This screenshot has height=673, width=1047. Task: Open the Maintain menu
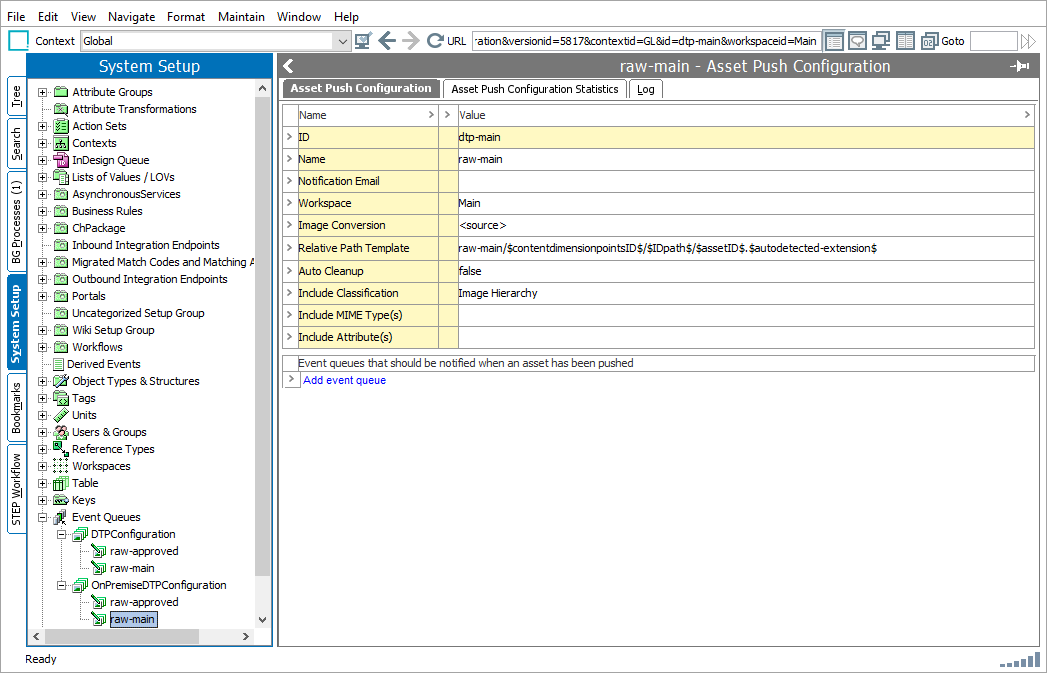pos(241,17)
